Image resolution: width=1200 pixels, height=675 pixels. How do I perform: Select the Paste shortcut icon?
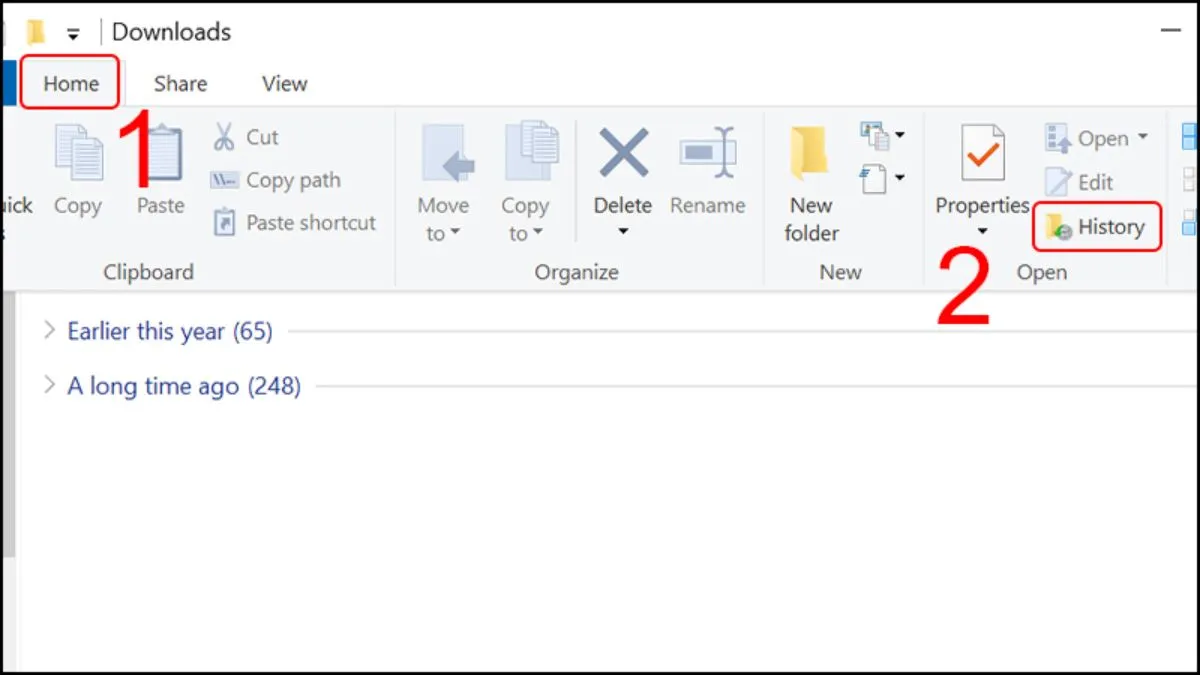click(x=225, y=222)
